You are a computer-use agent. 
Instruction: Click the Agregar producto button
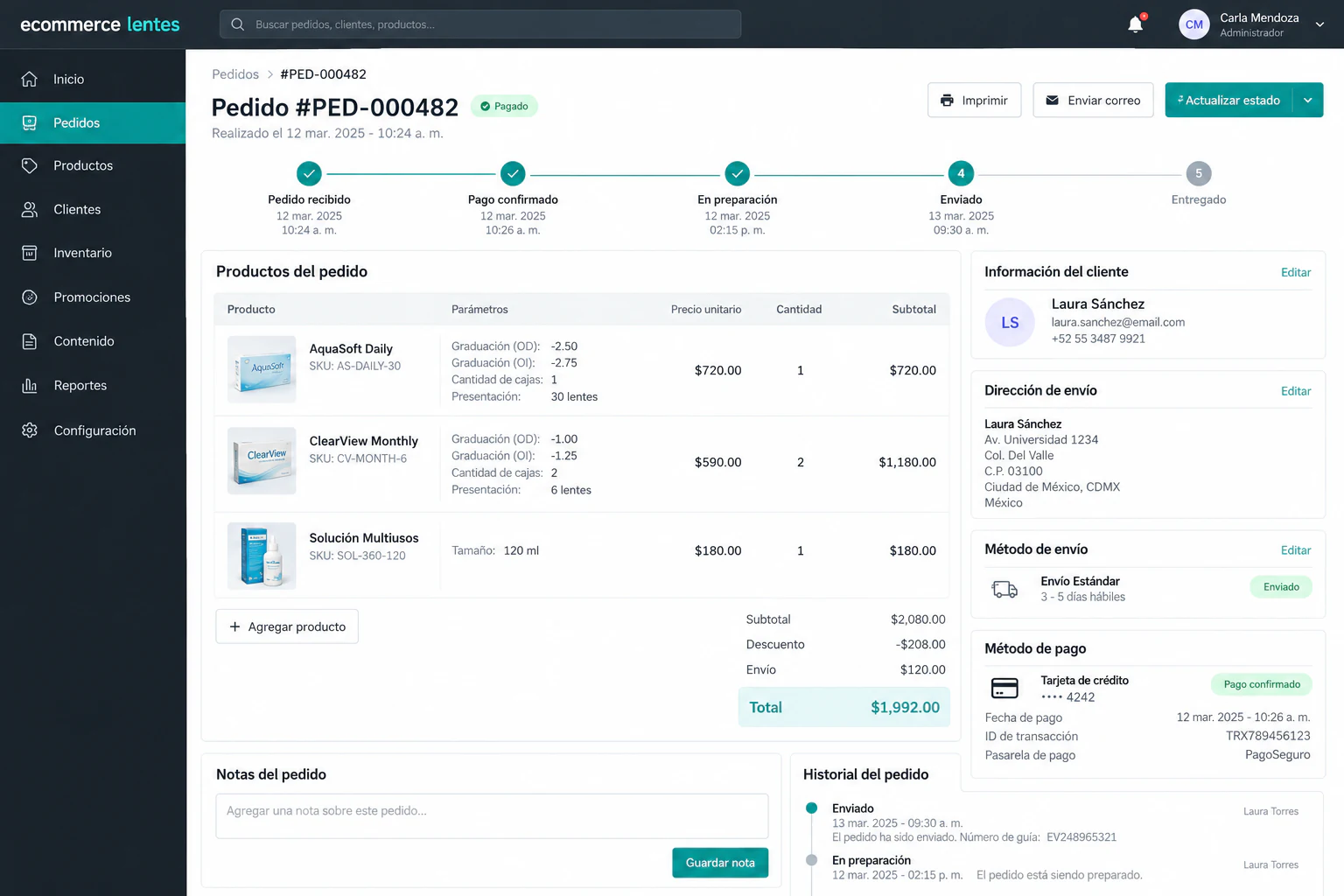pos(287,626)
